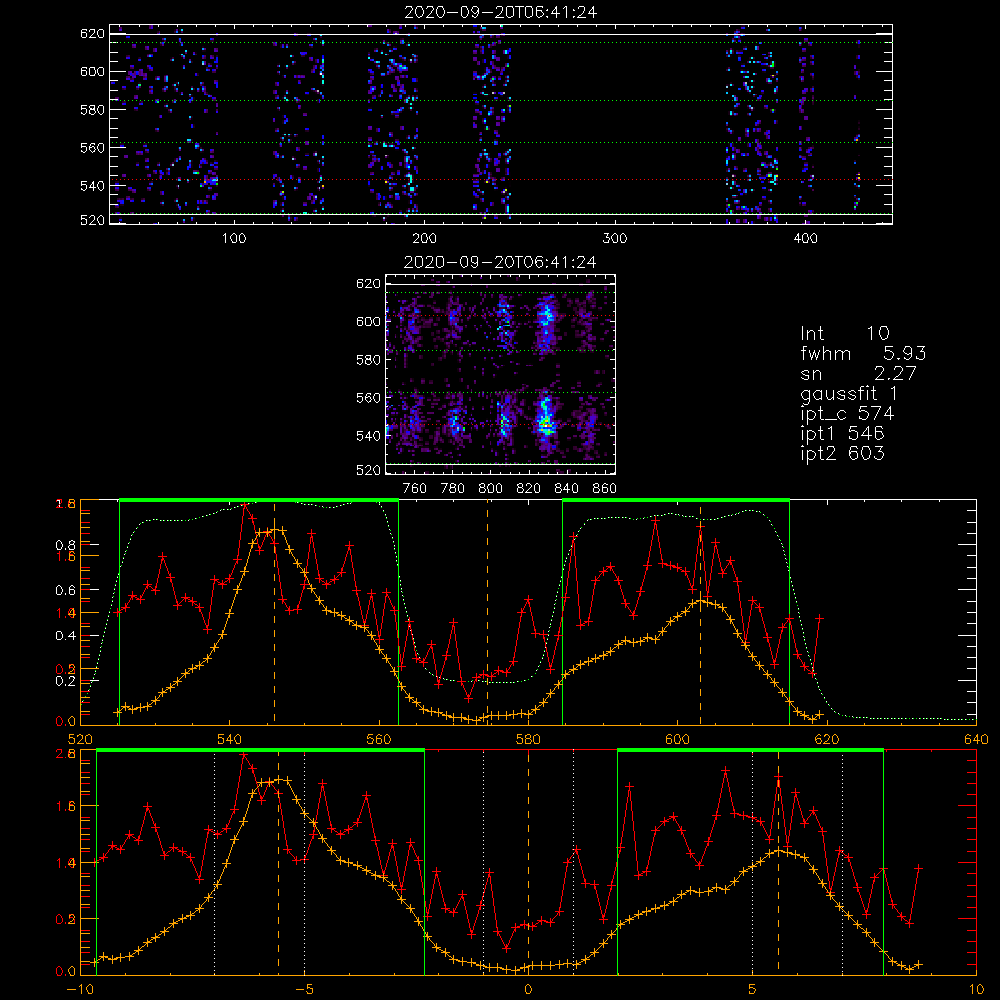Click the wide spectrogram image at top
Screen dimensions: 1000x1000
click(501, 124)
